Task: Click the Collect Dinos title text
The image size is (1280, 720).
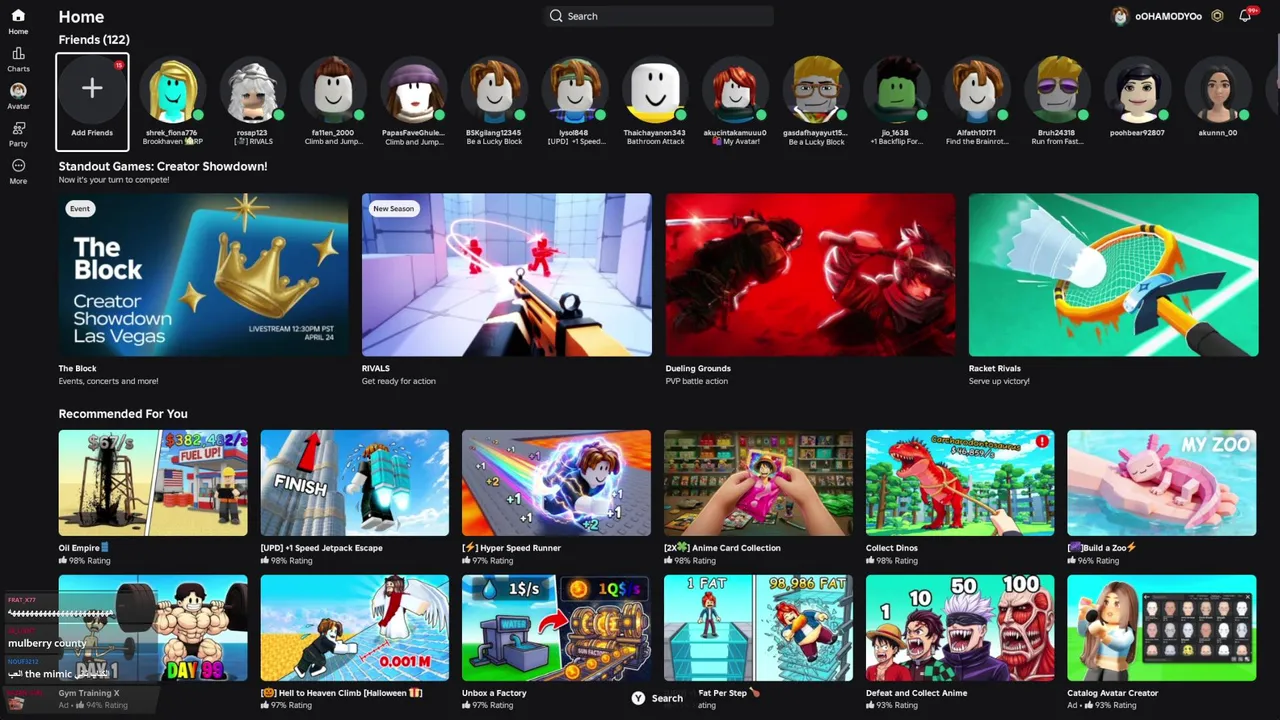Action: tap(892, 548)
